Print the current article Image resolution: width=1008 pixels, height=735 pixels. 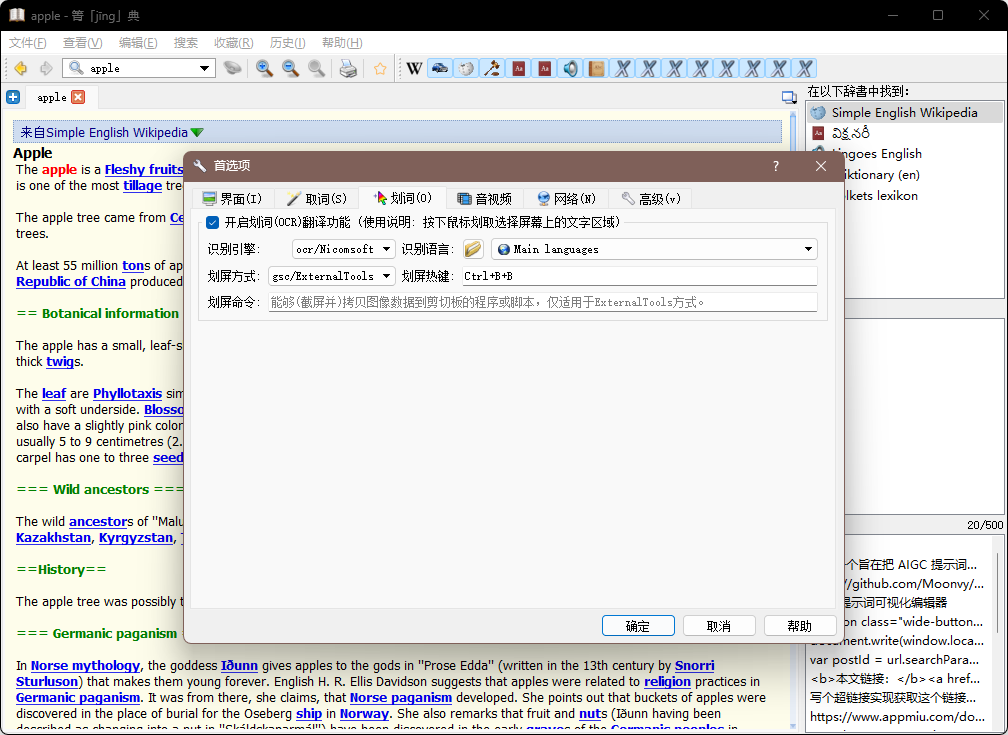pyautogui.click(x=348, y=68)
